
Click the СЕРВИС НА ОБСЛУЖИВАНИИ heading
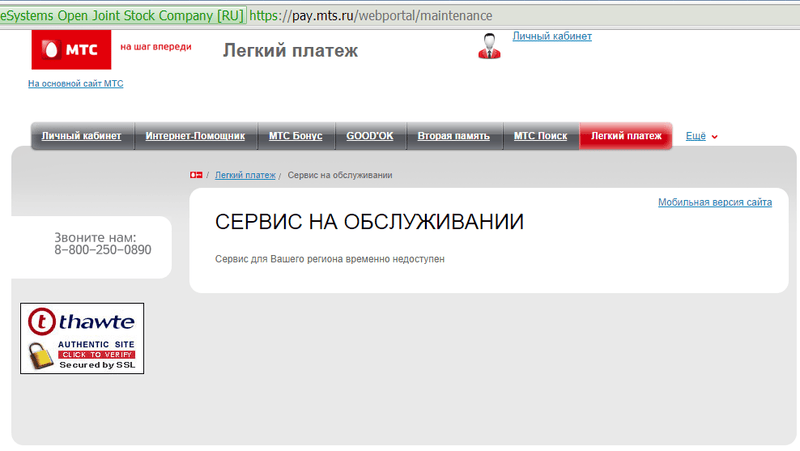(x=369, y=222)
